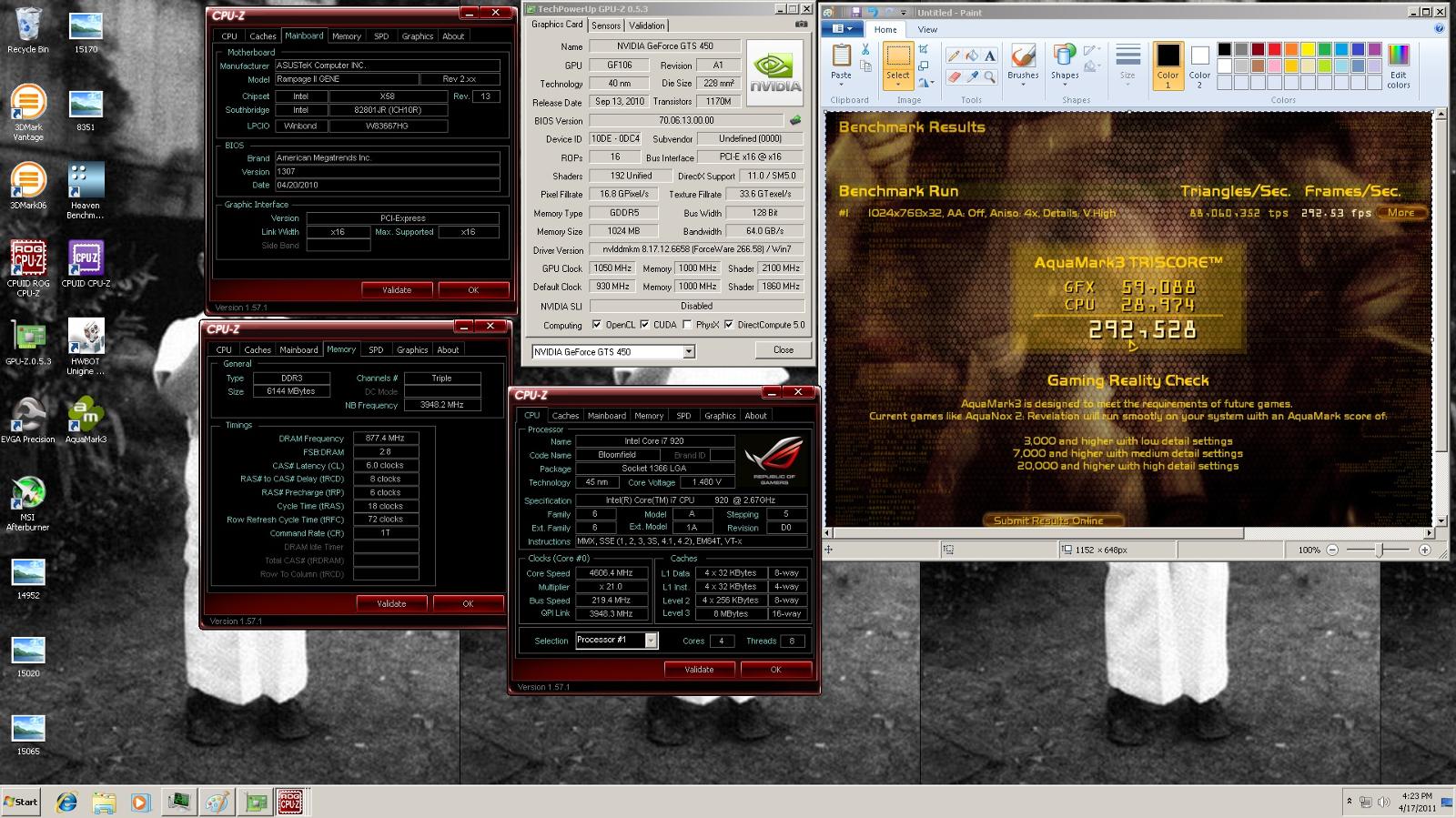Open 3DMark06 desktop shortcut
This screenshot has width=1456, height=818.
28,186
